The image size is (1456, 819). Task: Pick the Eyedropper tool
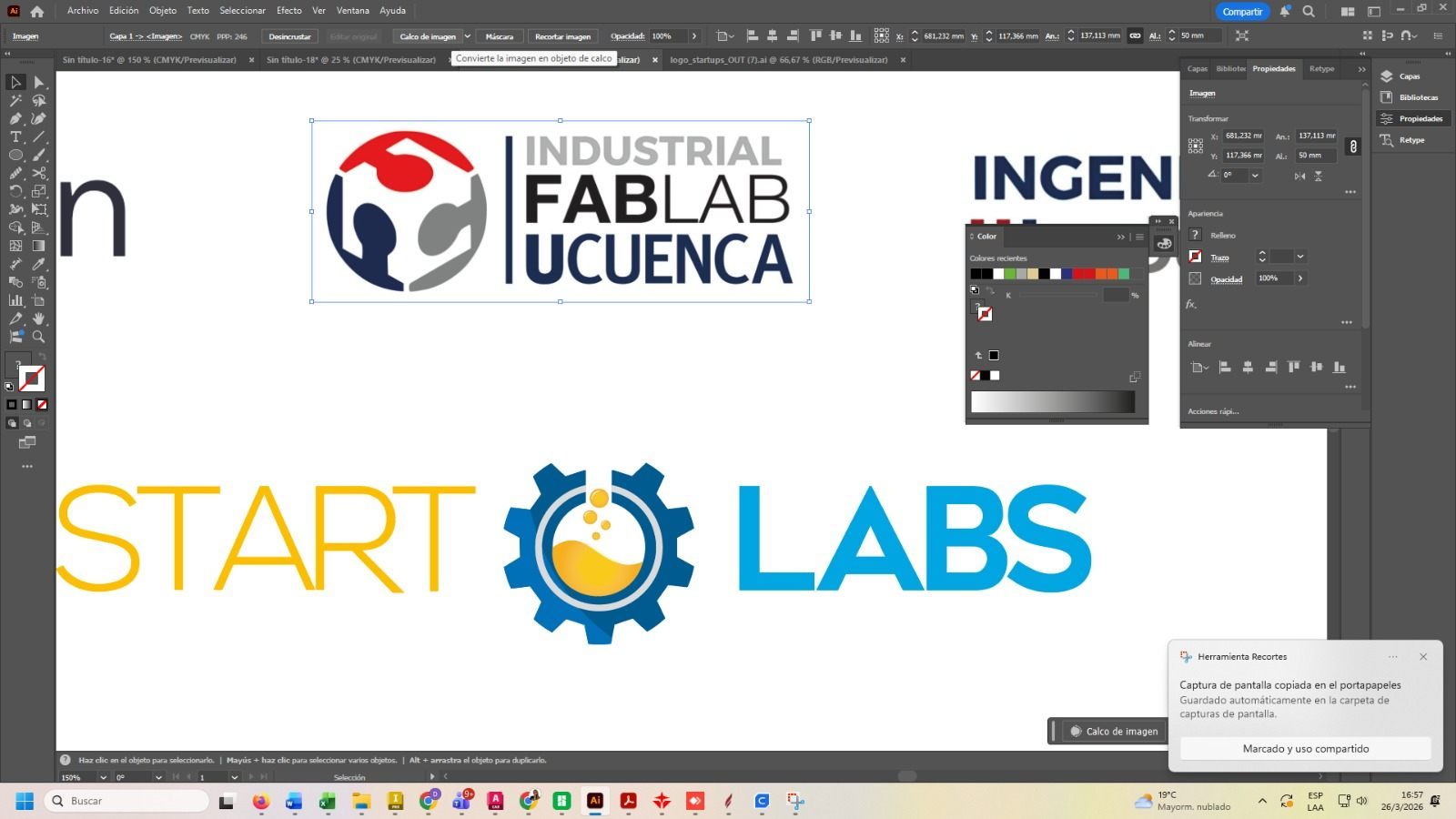point(39,264)
